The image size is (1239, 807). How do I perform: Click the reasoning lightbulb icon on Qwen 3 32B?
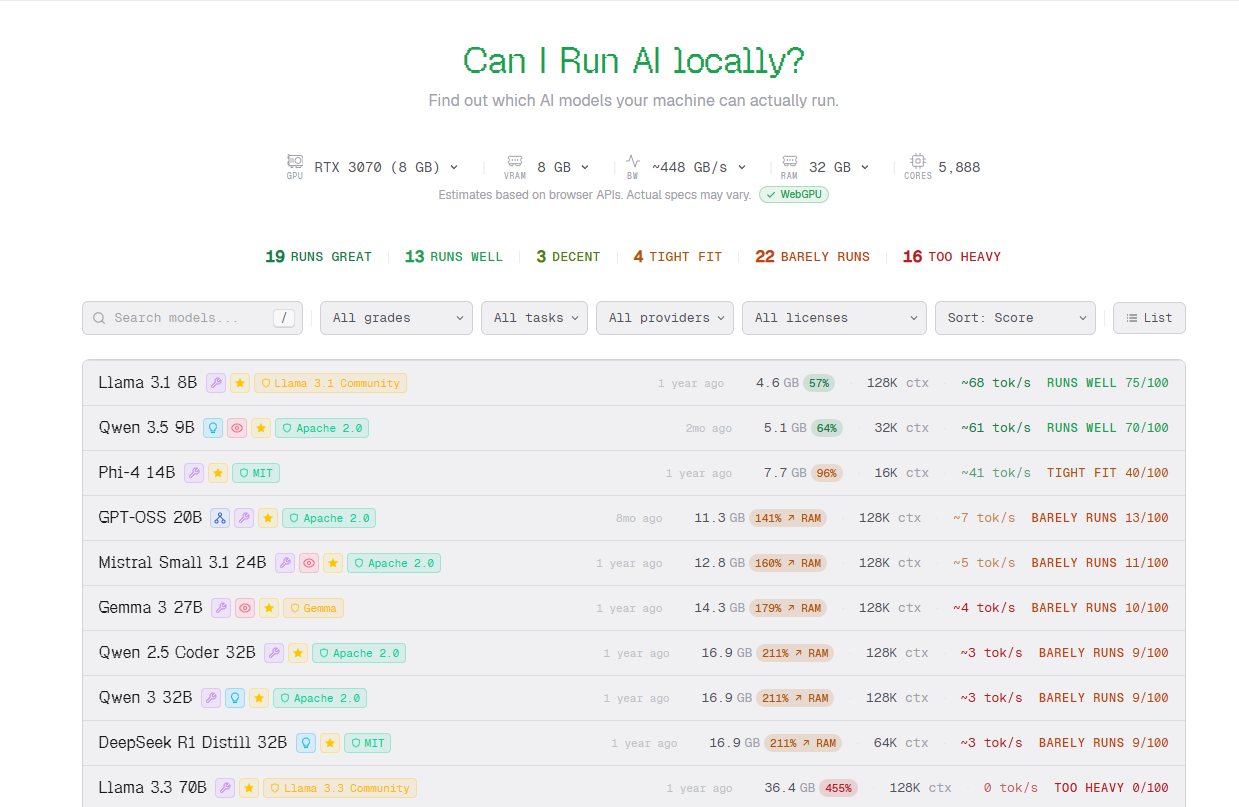(234, 697)
